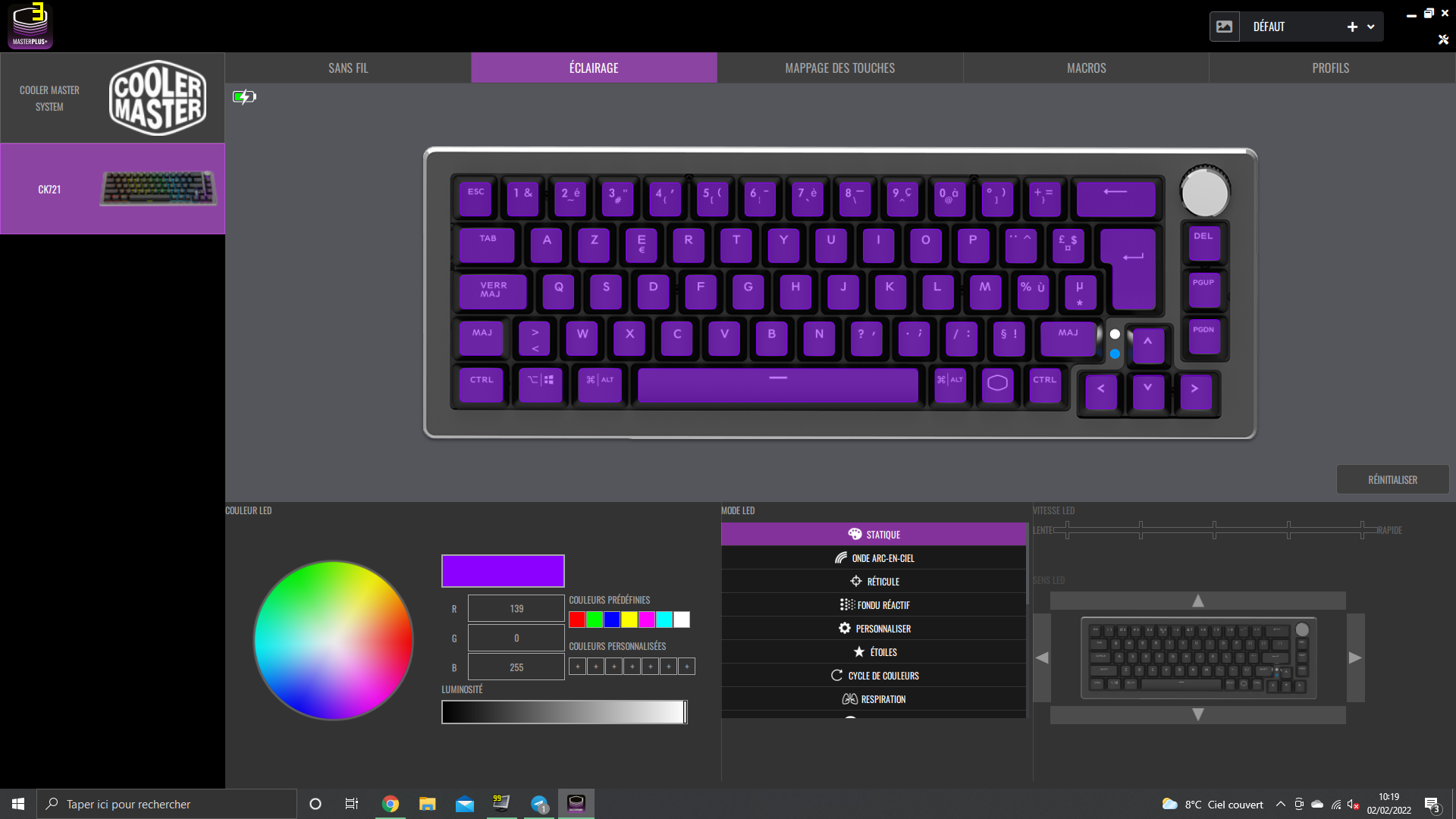This screenshot has height=819, width=1456.
Task: Pick the red predefined color swatch
Action: [577, 620]
